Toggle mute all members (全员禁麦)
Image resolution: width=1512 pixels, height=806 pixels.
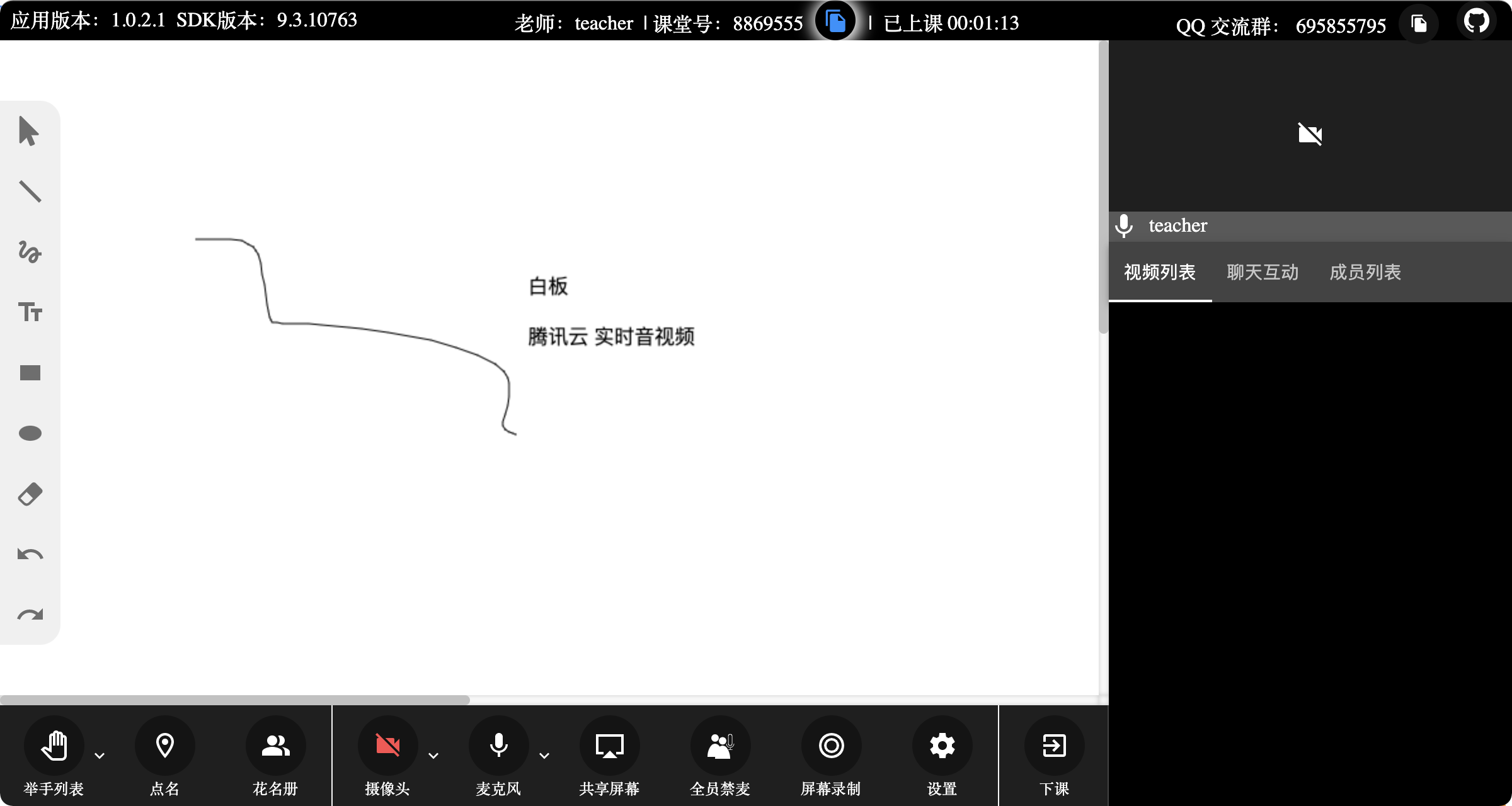click(x=720, y=746)
